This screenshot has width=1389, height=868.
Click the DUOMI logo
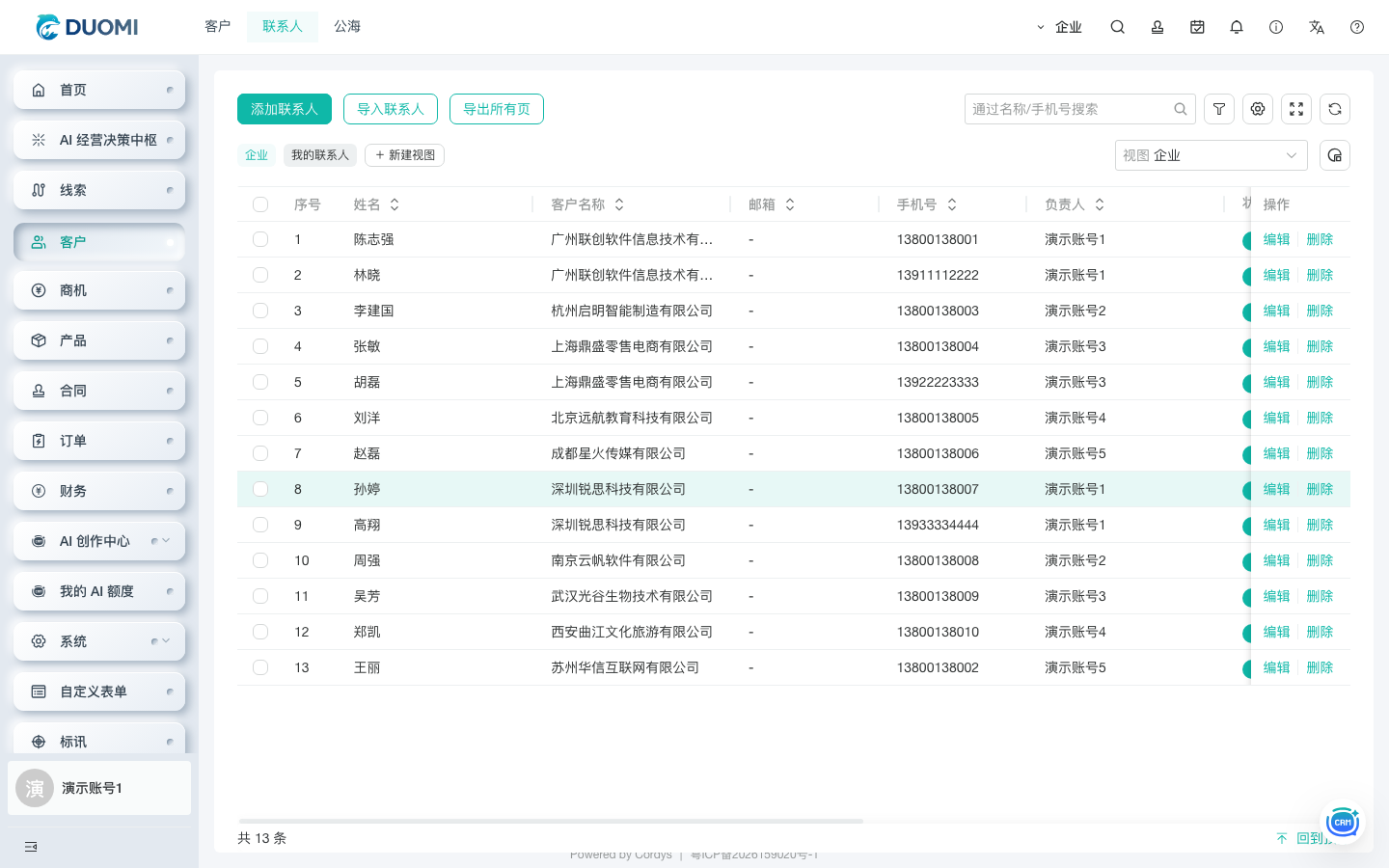coord(87,27)
